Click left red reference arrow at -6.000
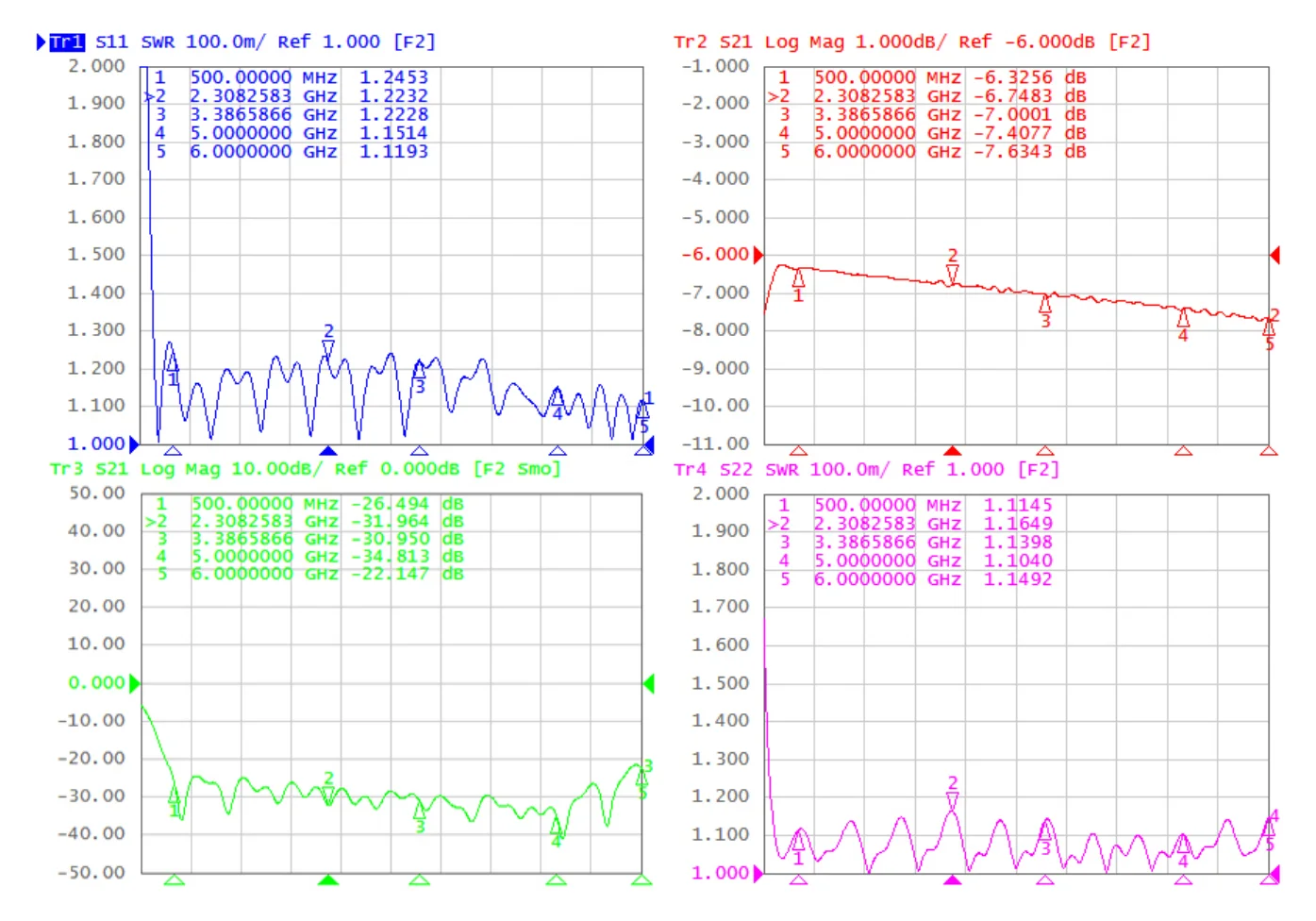 pyautogui.click(x=758, y=255)
